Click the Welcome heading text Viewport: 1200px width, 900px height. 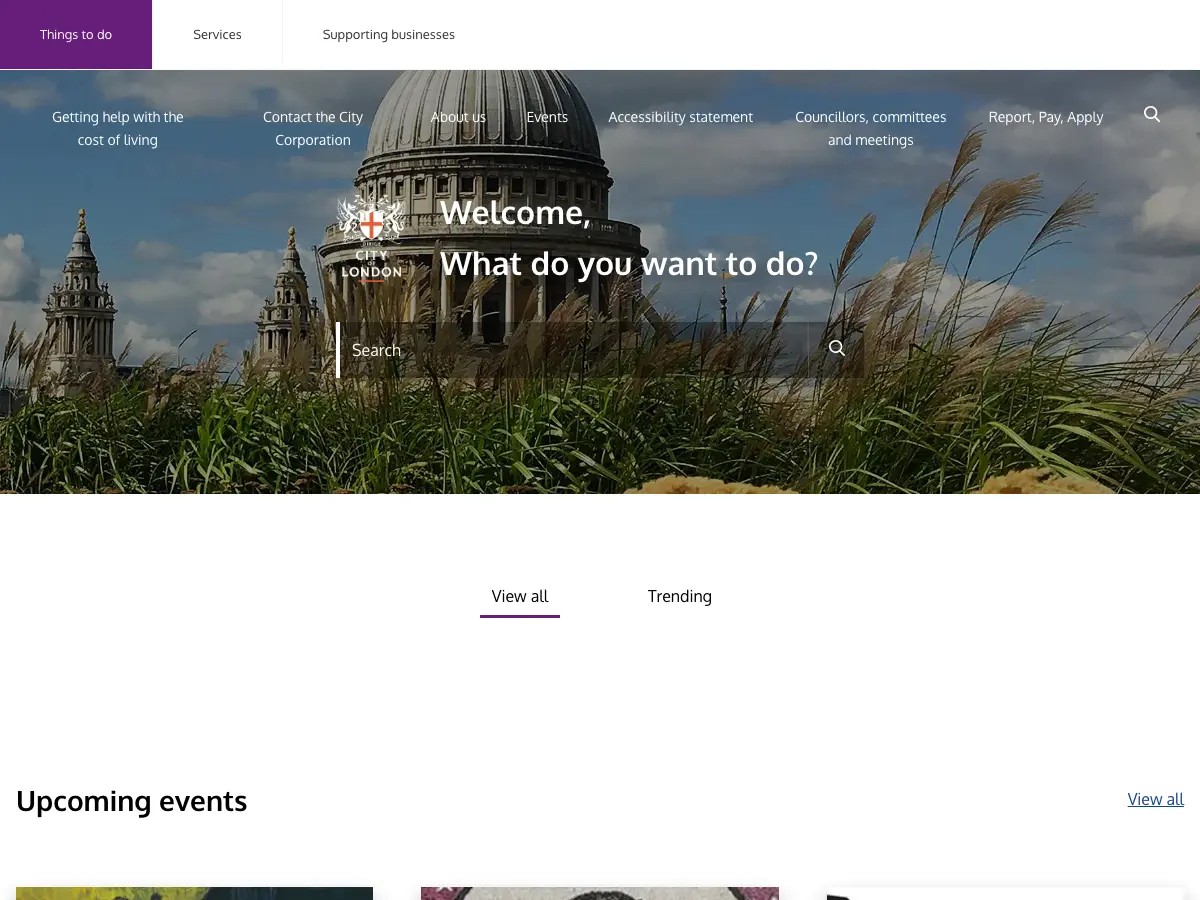515,213
